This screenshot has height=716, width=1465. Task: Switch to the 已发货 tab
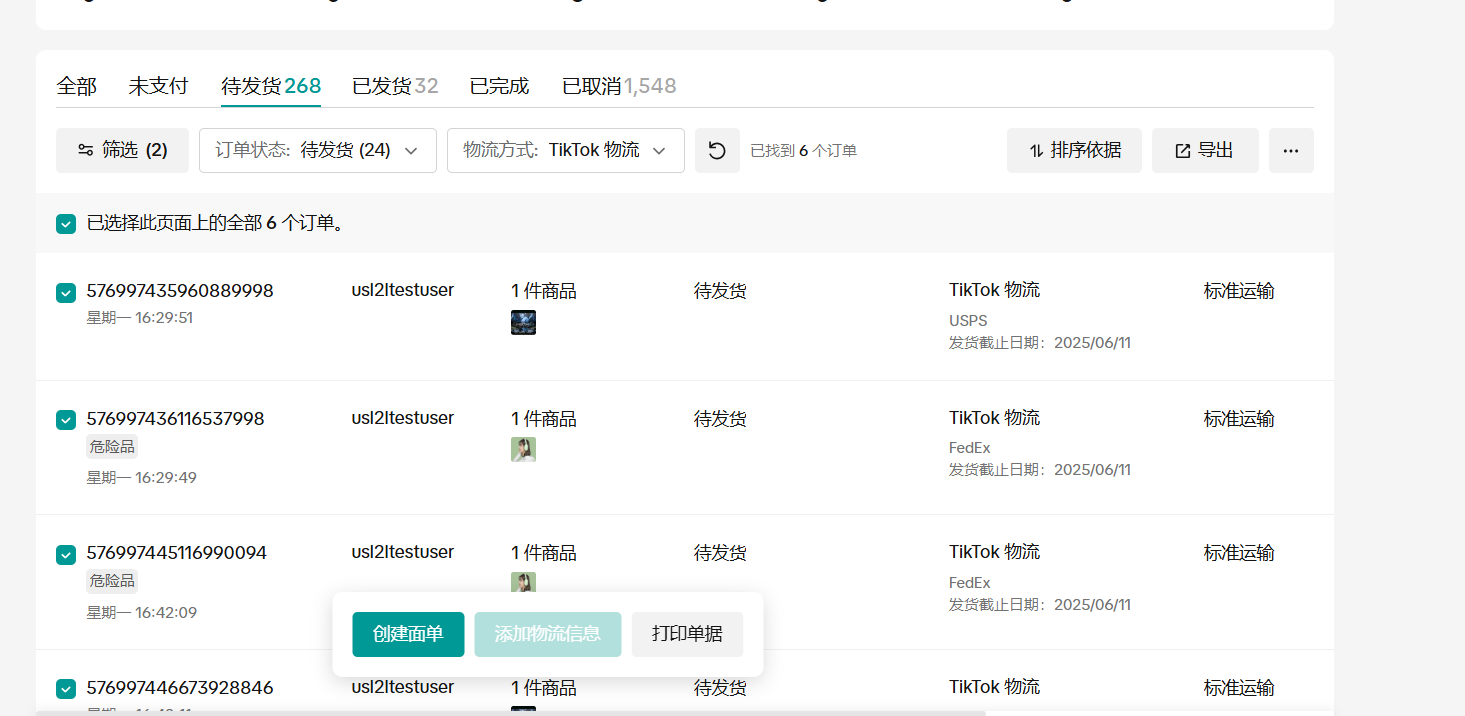pyautogui.click(x=394, y=87)
